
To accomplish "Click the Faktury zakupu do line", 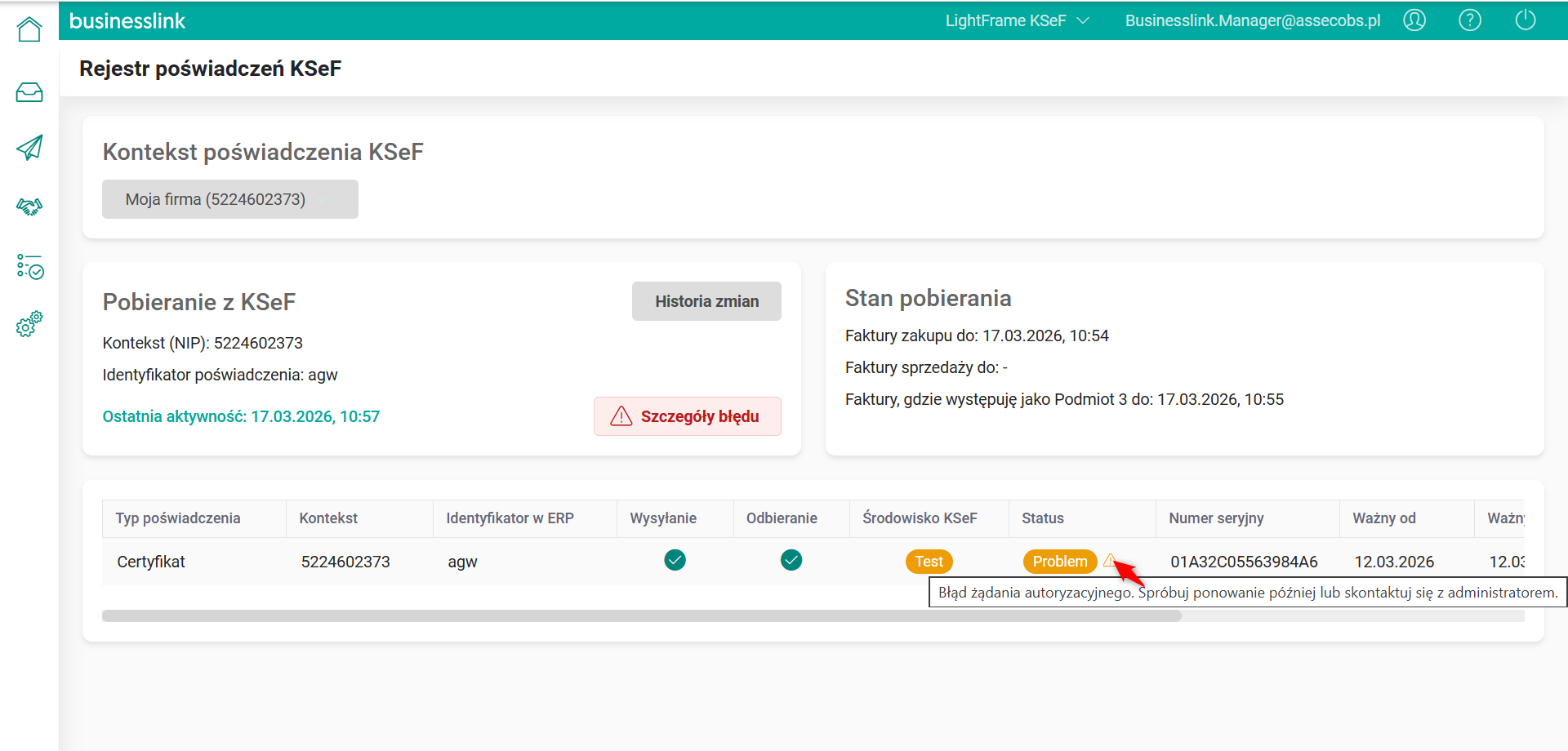I will pos(977,336).
